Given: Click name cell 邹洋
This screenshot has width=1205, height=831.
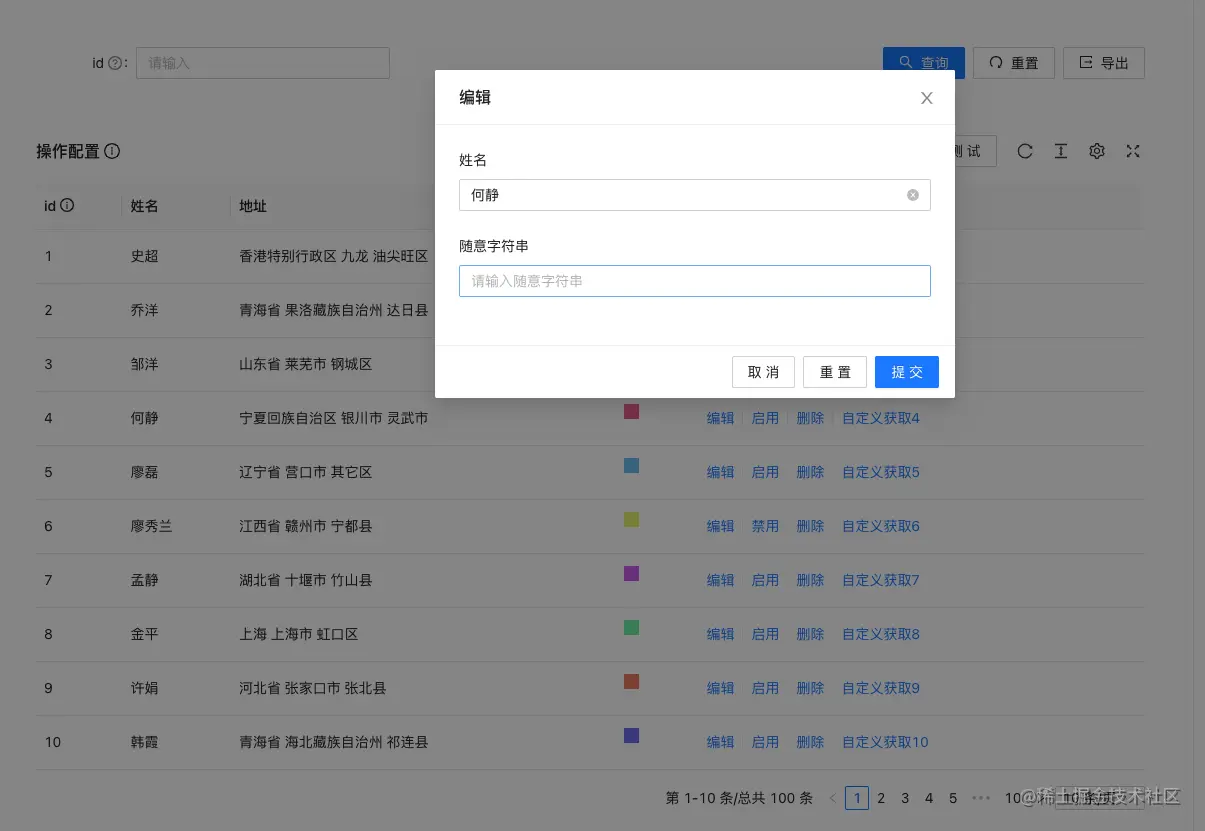Looking at the screenshot, I should tap(145, 364).
